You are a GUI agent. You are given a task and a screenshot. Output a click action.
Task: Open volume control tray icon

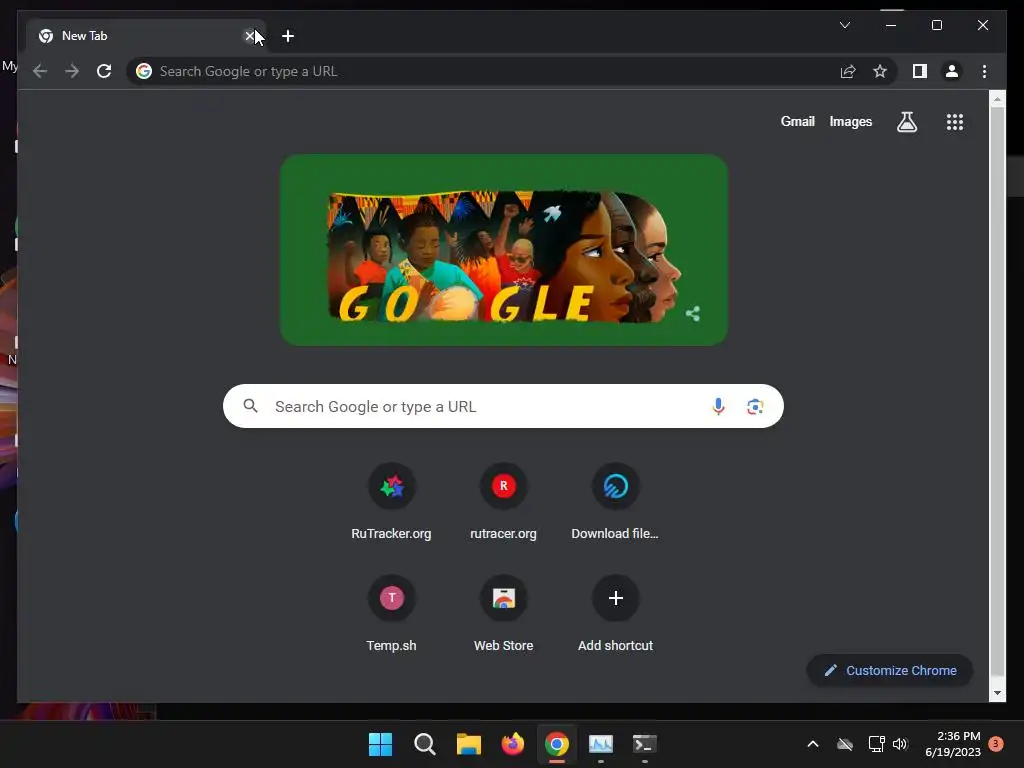pyautogui.click(x=900, y=744)
